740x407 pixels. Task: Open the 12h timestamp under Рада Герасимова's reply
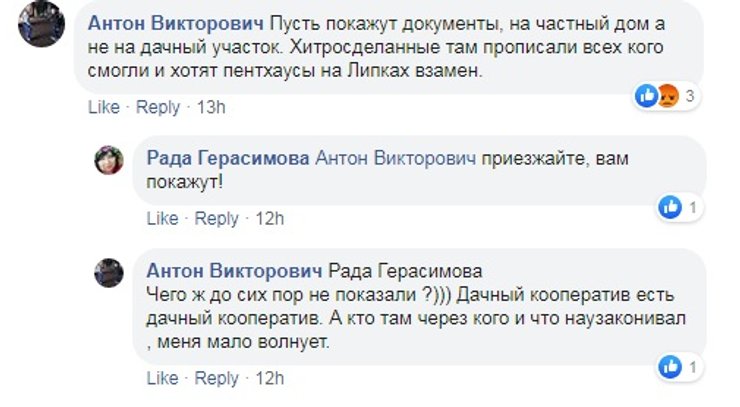click(x=270, y=218)
